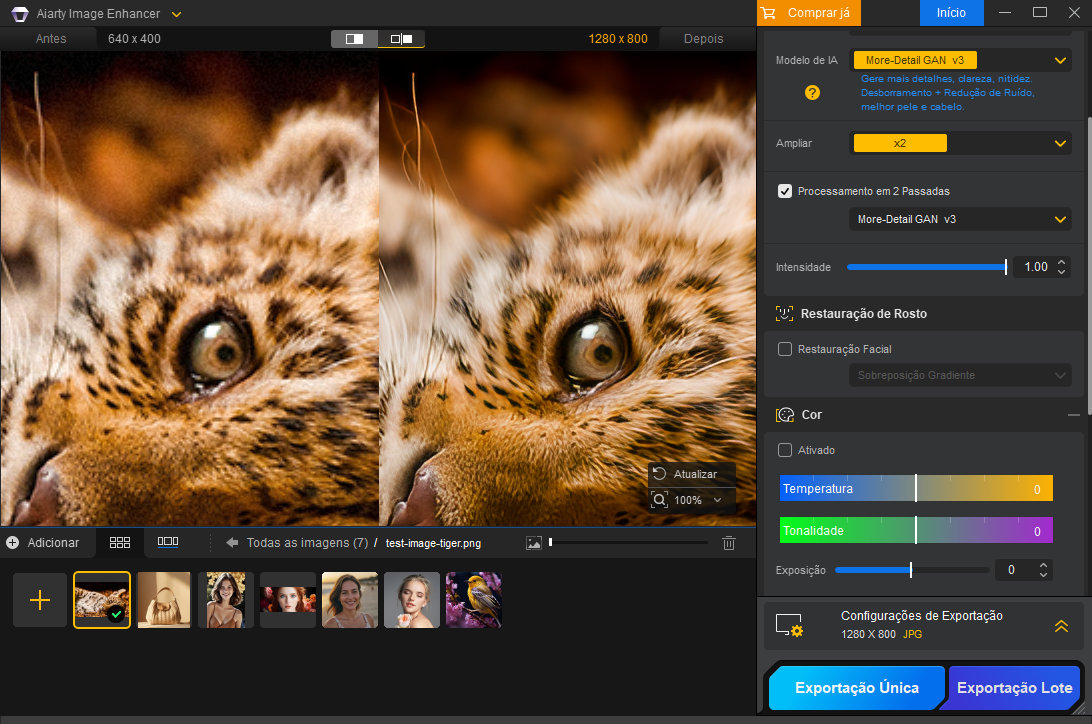Open the Início tab
Screen dimensions: 1092x724
point(950,13)
